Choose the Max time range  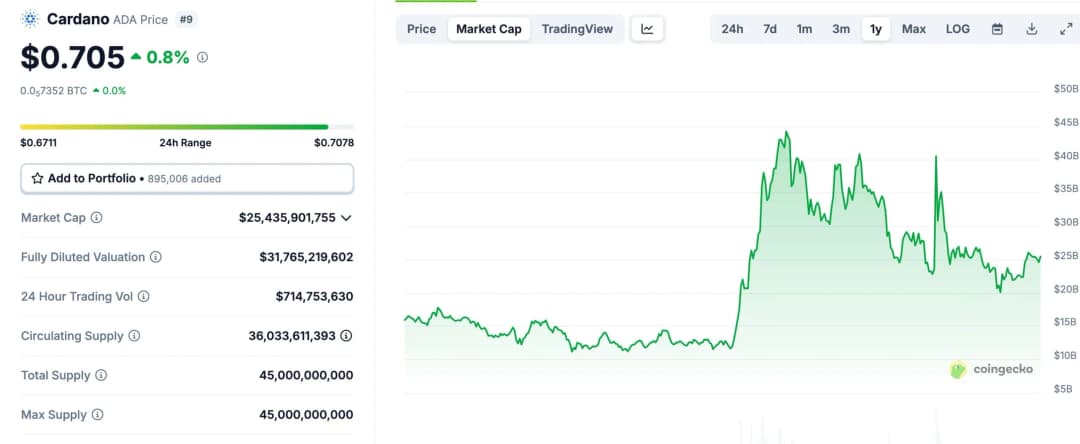click(x=913, y=29)
